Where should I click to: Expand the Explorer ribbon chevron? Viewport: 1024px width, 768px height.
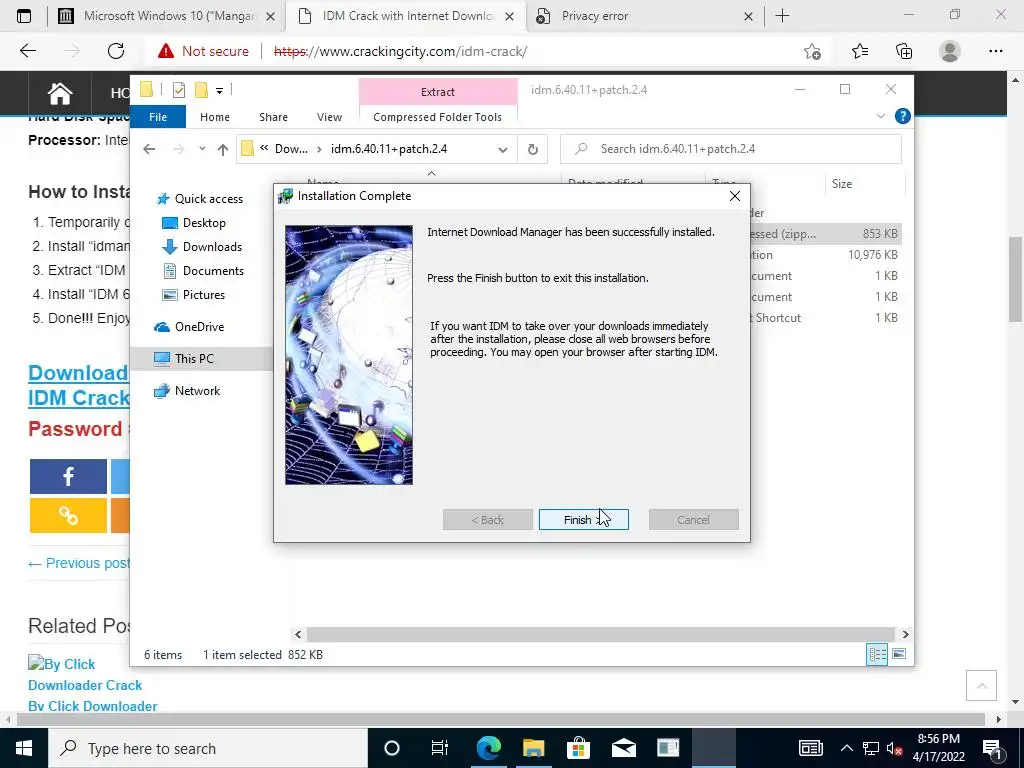(x=880, y=116)
